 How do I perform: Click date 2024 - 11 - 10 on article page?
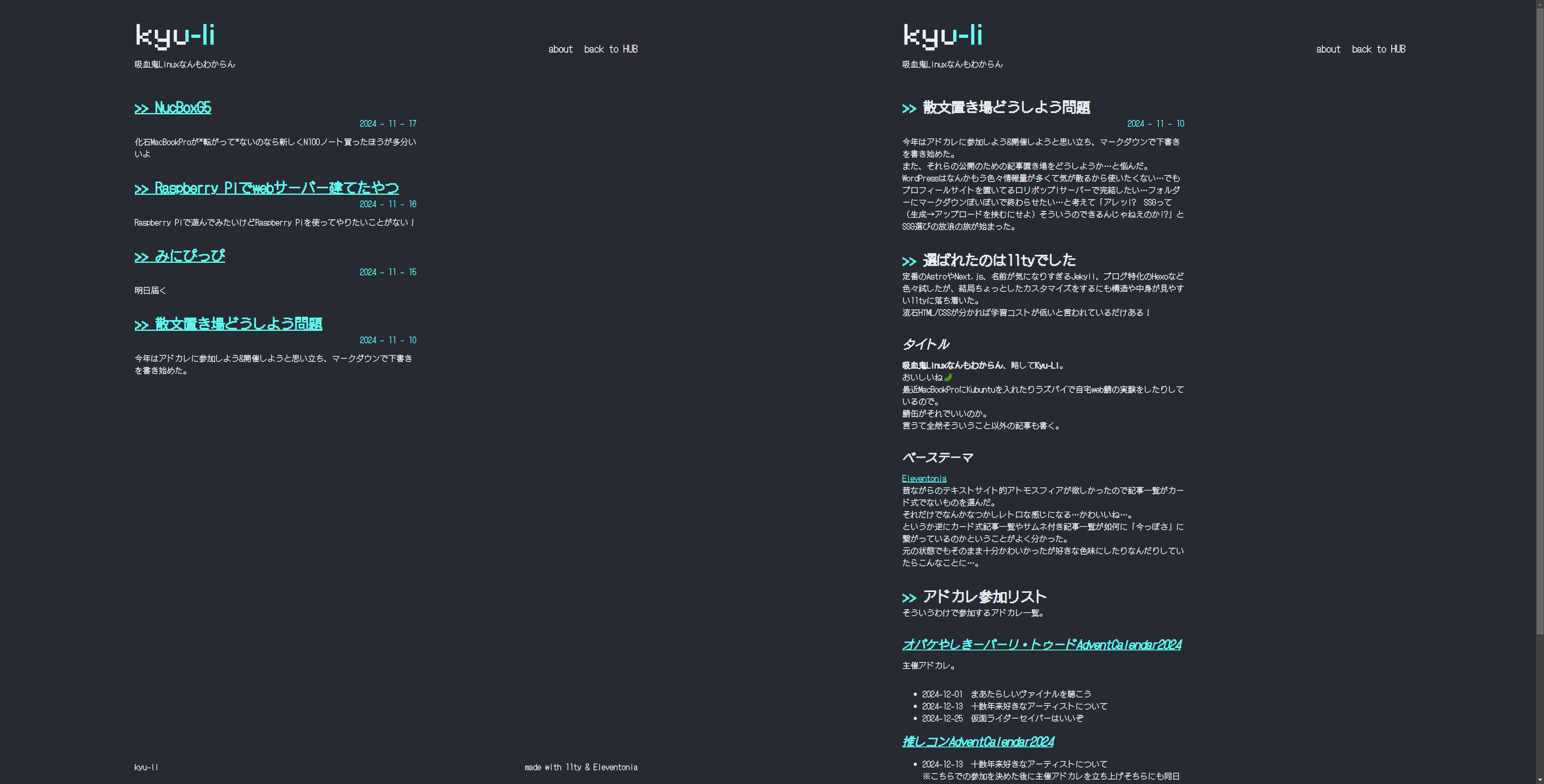[x=1156, y=124]
